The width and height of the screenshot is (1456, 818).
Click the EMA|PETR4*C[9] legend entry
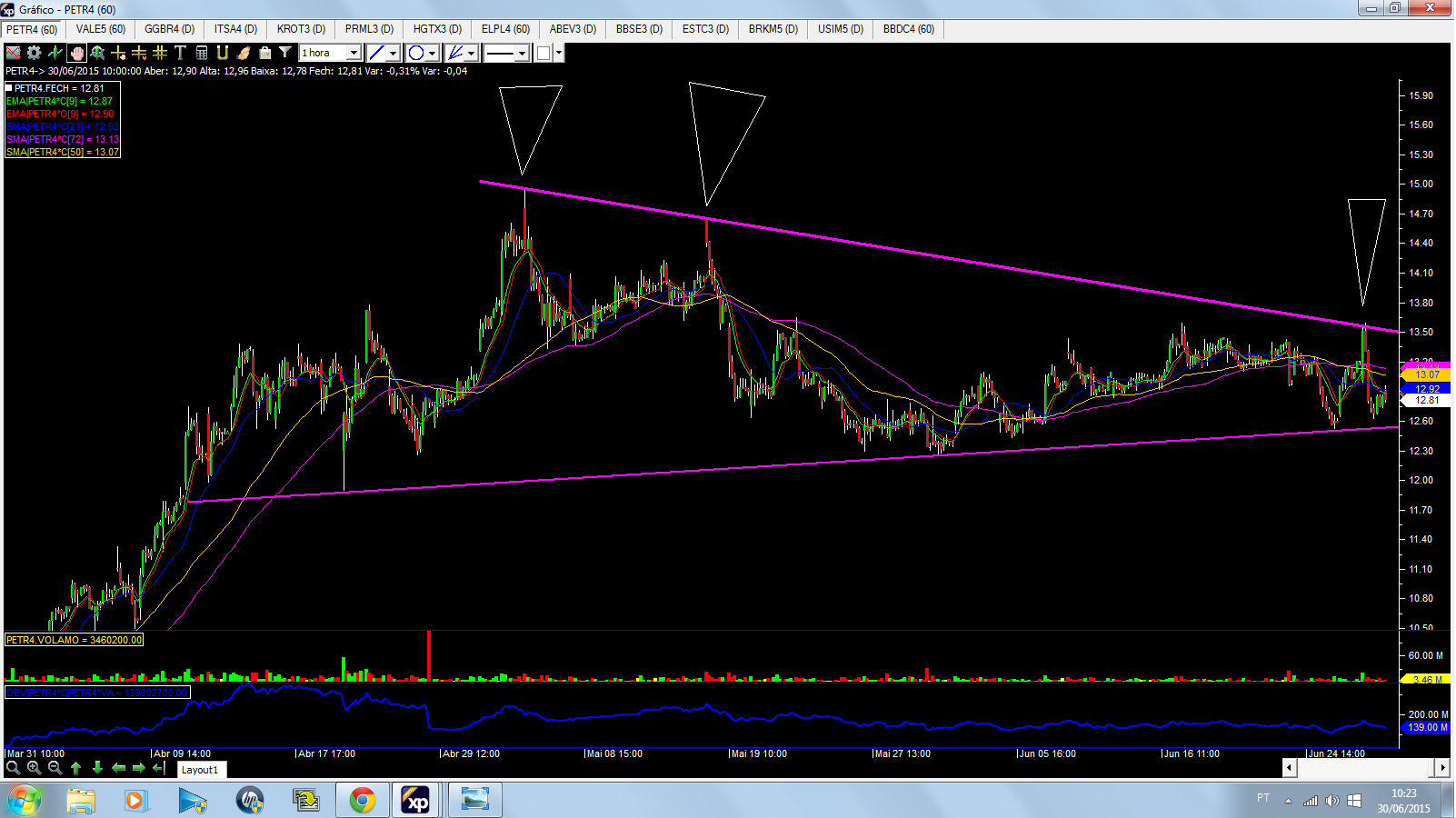point(60,101)
